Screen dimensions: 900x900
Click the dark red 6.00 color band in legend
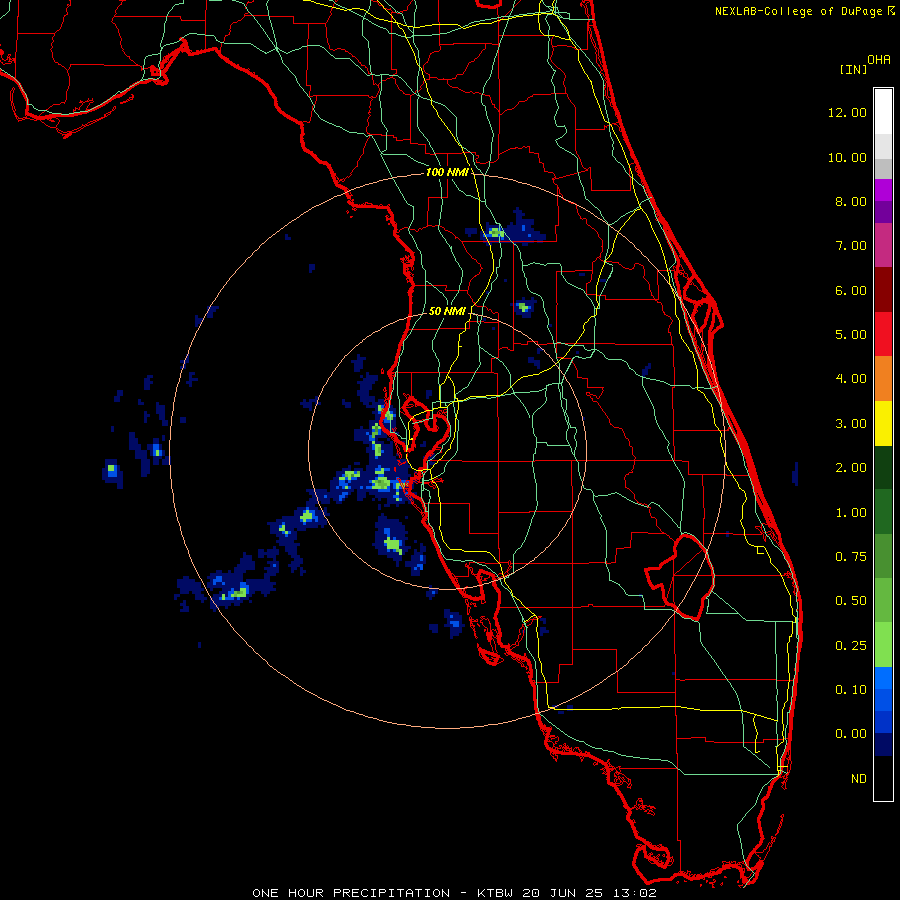point(883,290)
